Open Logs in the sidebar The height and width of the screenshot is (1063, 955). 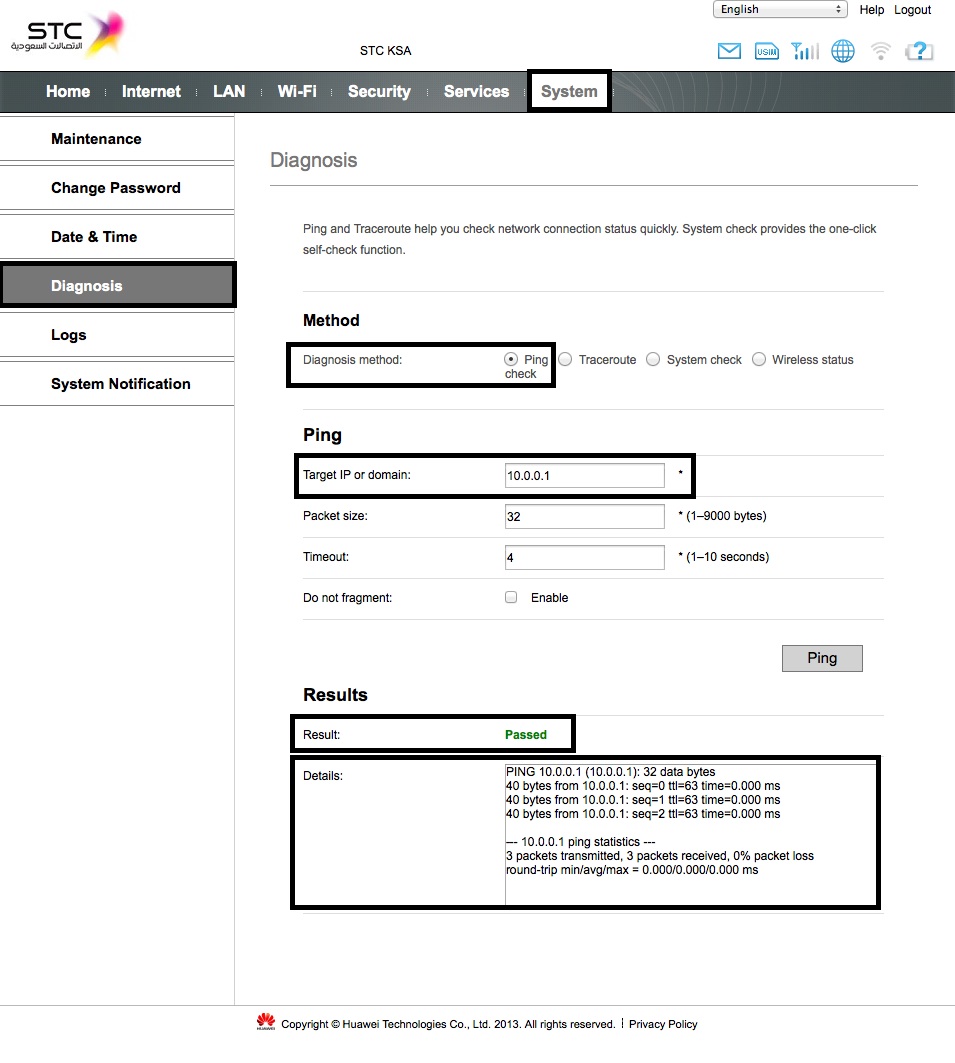point(68,335)
